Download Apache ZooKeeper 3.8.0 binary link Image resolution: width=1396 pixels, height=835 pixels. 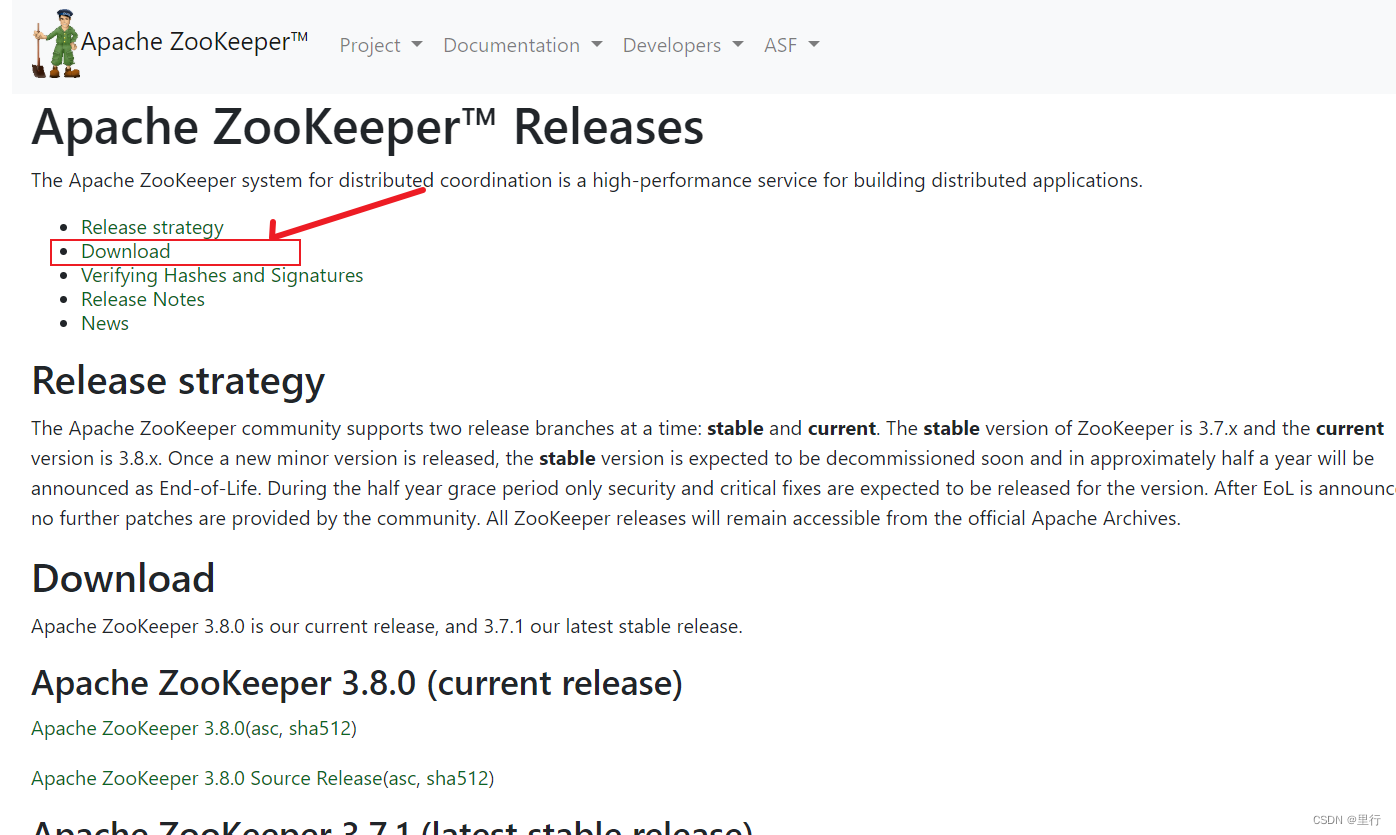[138, 728]
